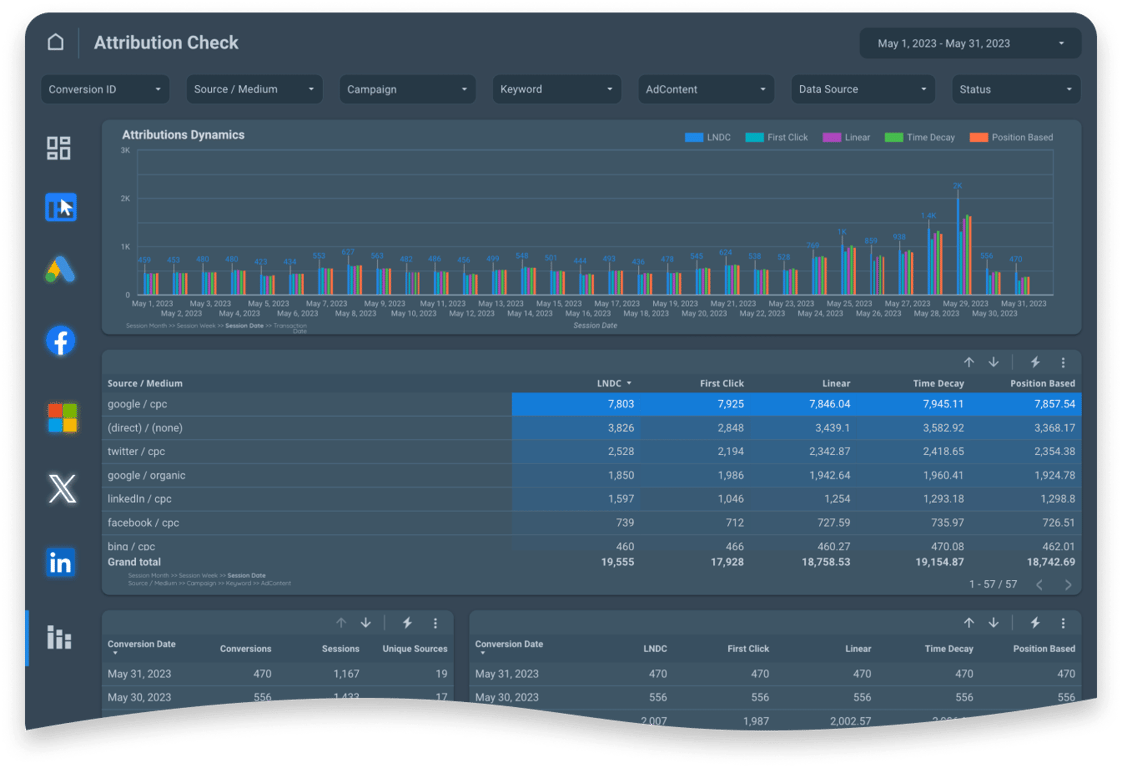Select the google / cpc row
This screenshot has width=1122, height=768.
pos(591,404)
